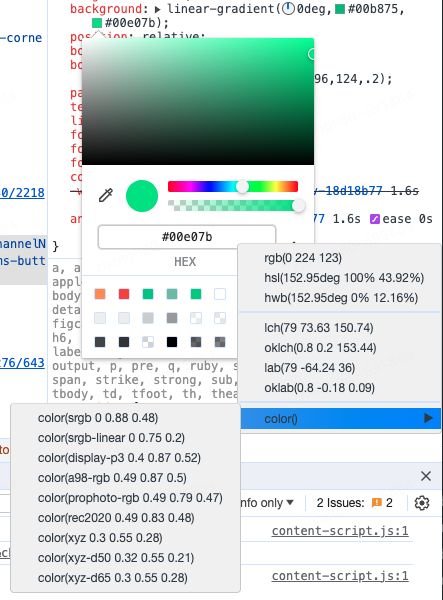This screenshot has height=600, width=443.
Task: Click the gradient angle clock icon
Action: pos(288,8)
